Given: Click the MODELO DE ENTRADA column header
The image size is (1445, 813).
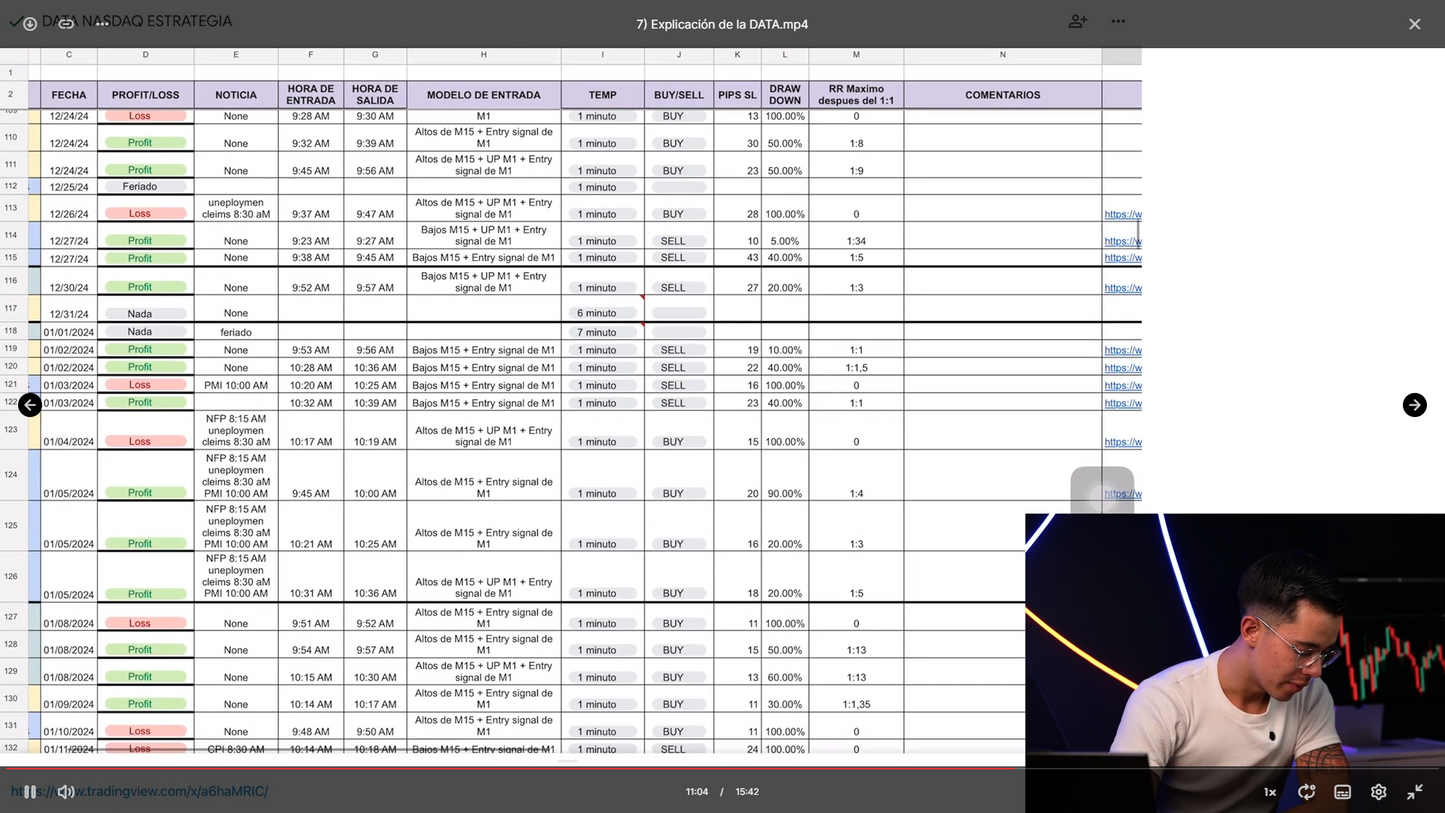Looking at the screenshot, I should [x=483, y=95].
